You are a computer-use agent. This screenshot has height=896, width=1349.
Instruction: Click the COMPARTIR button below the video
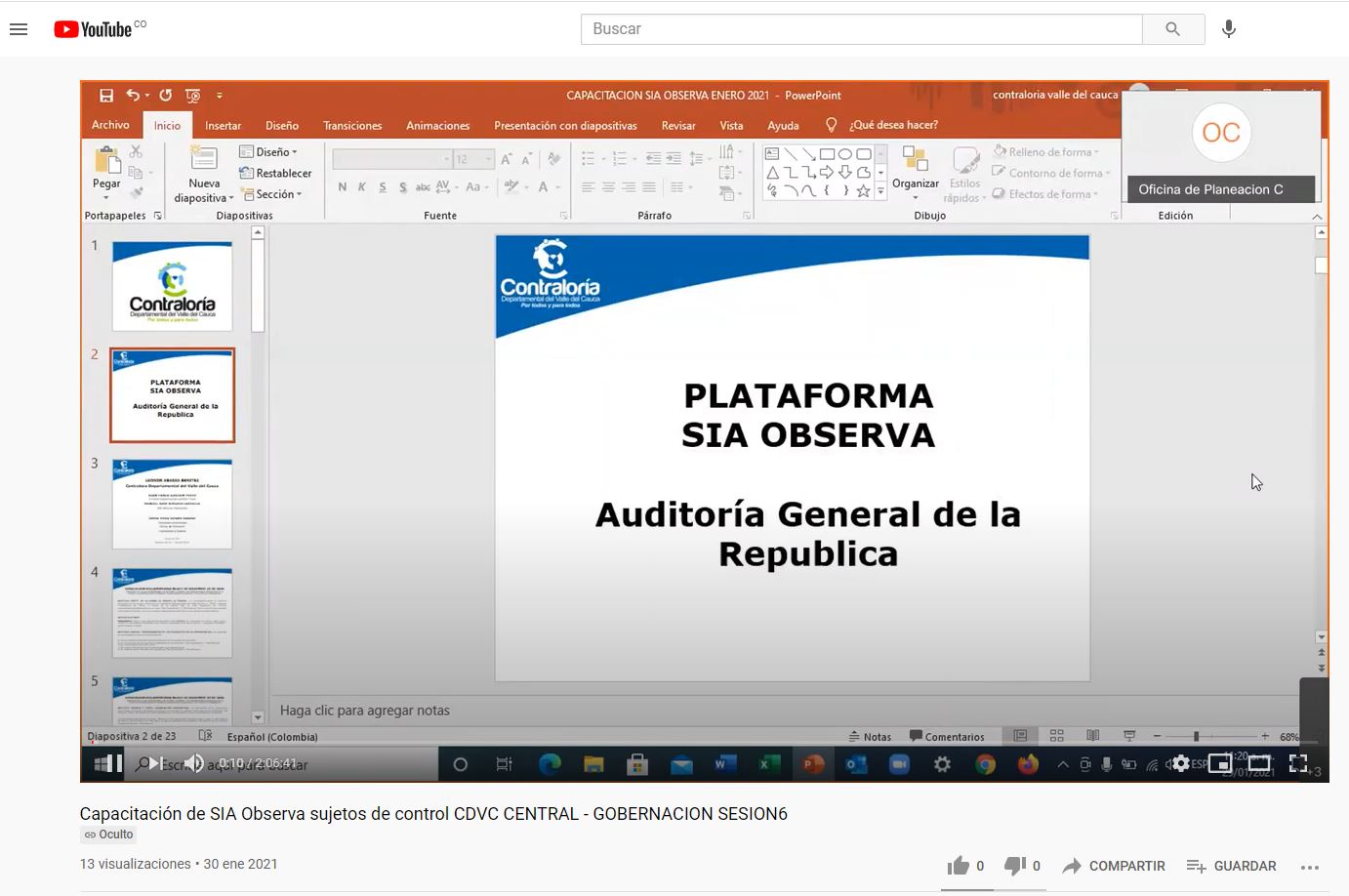(x=1113, y=866)
